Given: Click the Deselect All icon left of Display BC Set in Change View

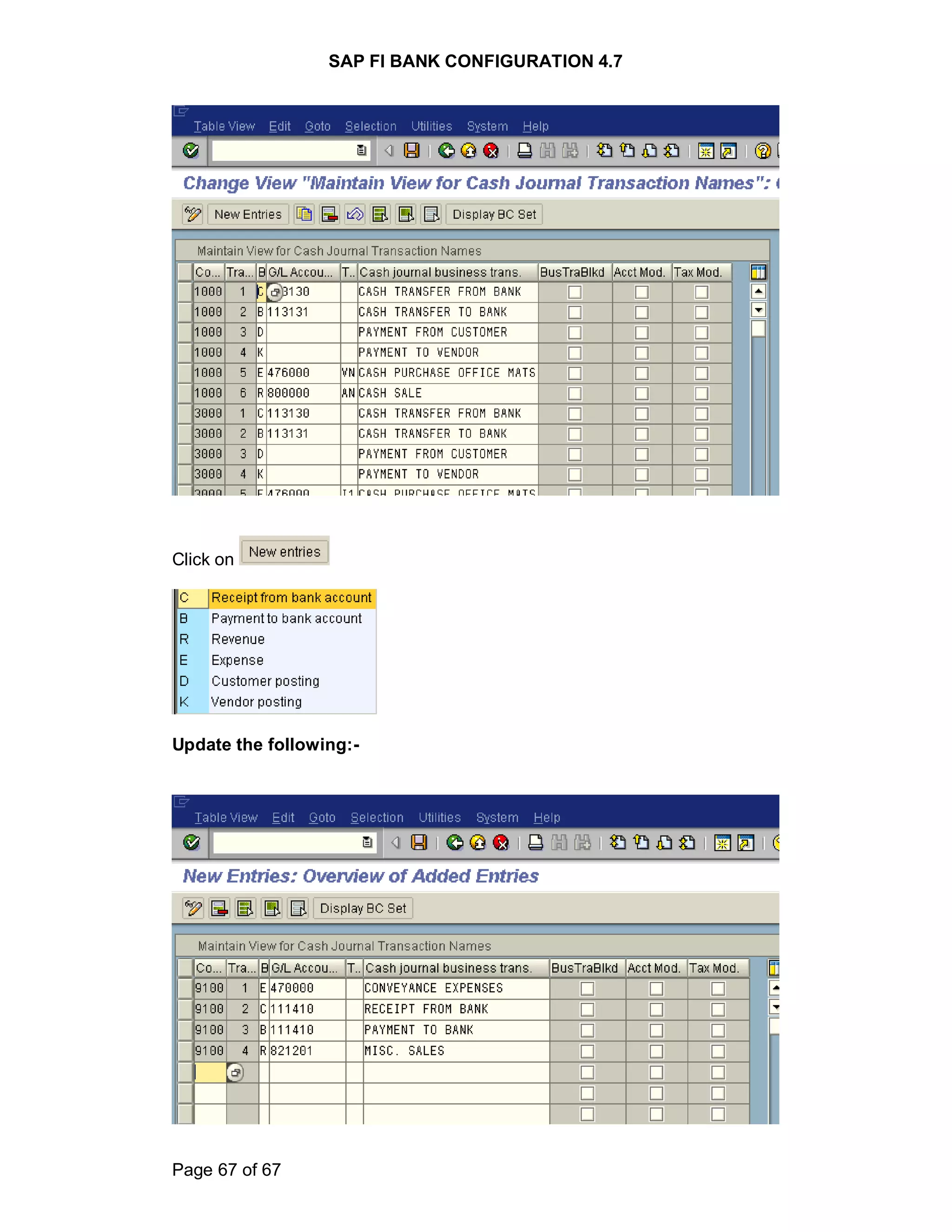Looking at the screenshot, I should (431, 214).
